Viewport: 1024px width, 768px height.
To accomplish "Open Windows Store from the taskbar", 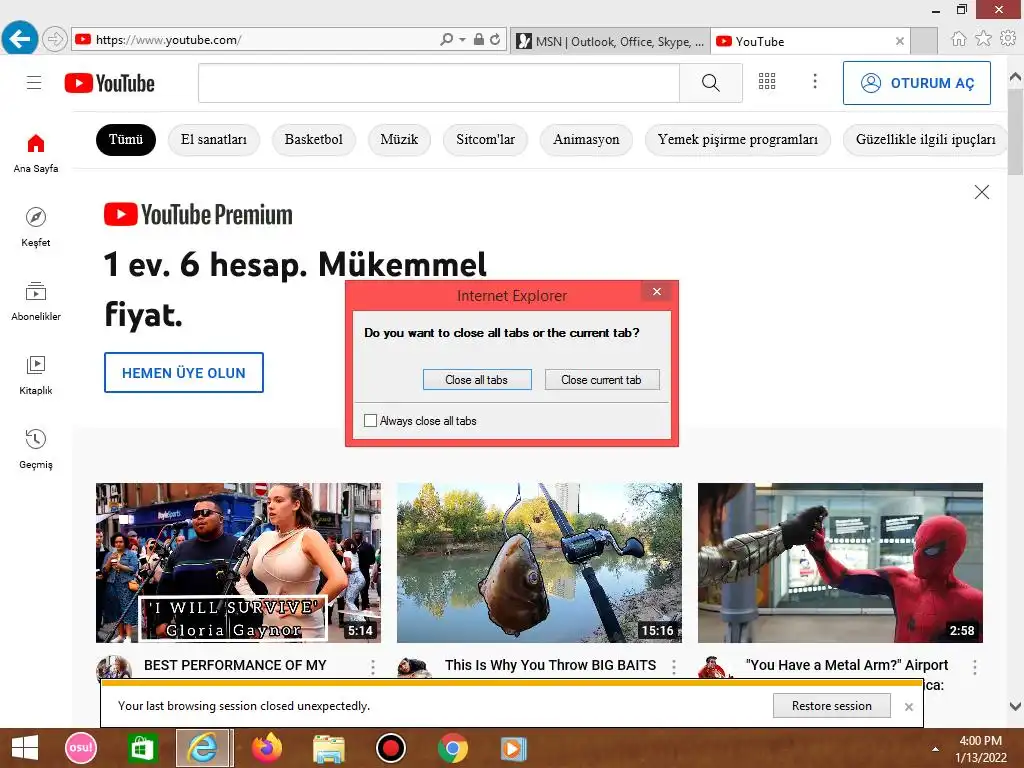I will 142,748.
